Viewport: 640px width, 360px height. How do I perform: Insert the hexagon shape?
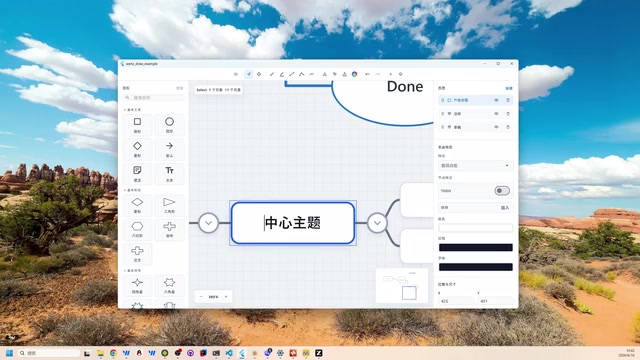click(137, 229)
